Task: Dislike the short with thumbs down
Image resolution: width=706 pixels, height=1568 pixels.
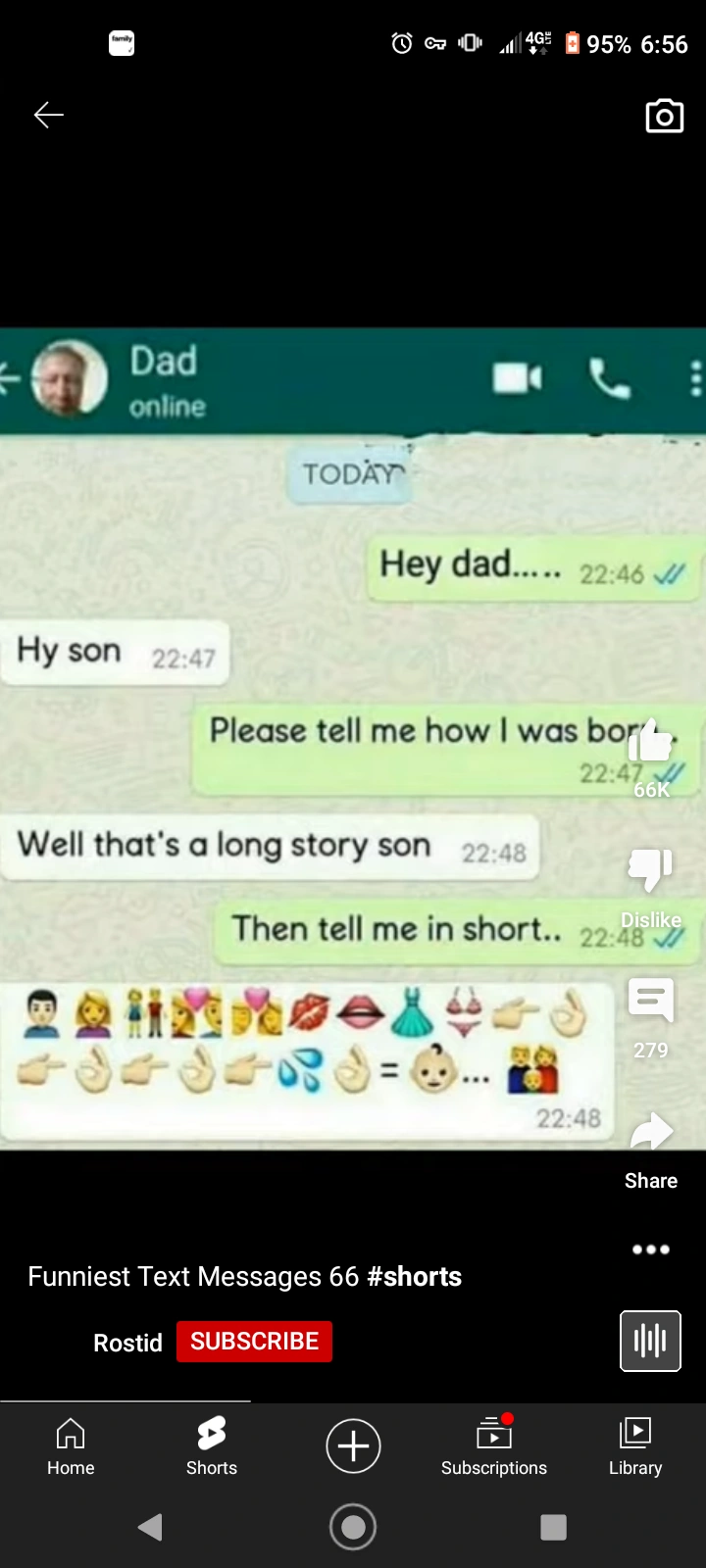Action: click(x=651, y=868)
